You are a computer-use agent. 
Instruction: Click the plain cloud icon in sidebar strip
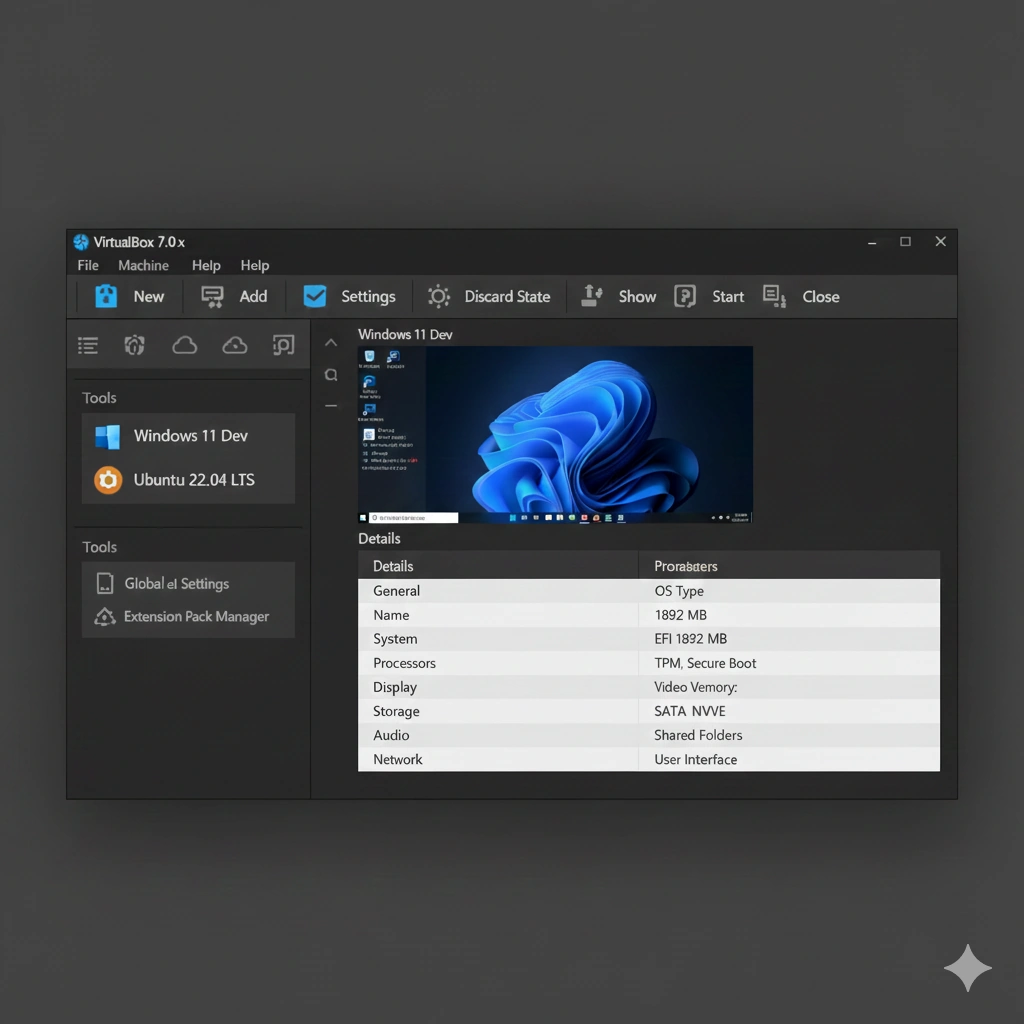tap(185, 346)
